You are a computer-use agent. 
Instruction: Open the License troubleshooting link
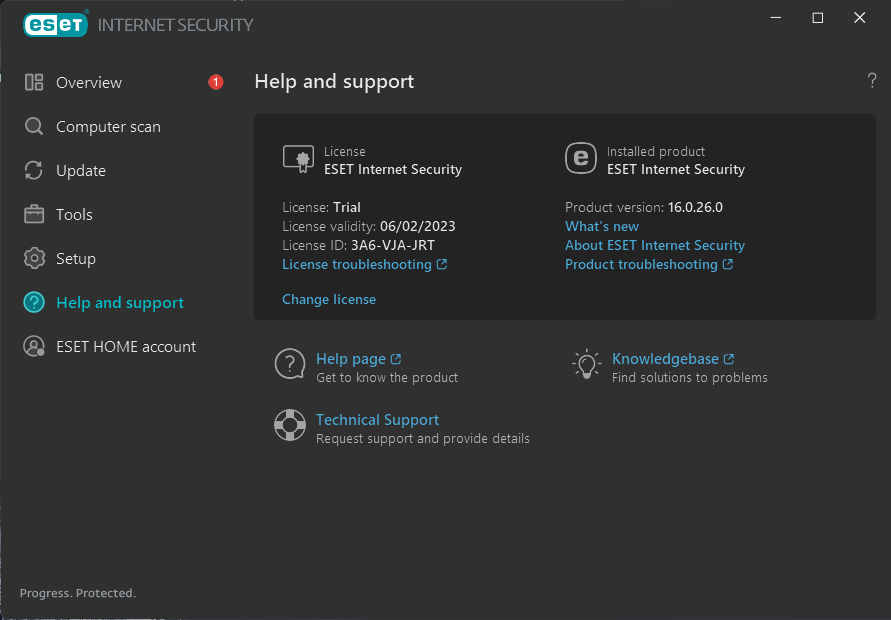point(357,264)
